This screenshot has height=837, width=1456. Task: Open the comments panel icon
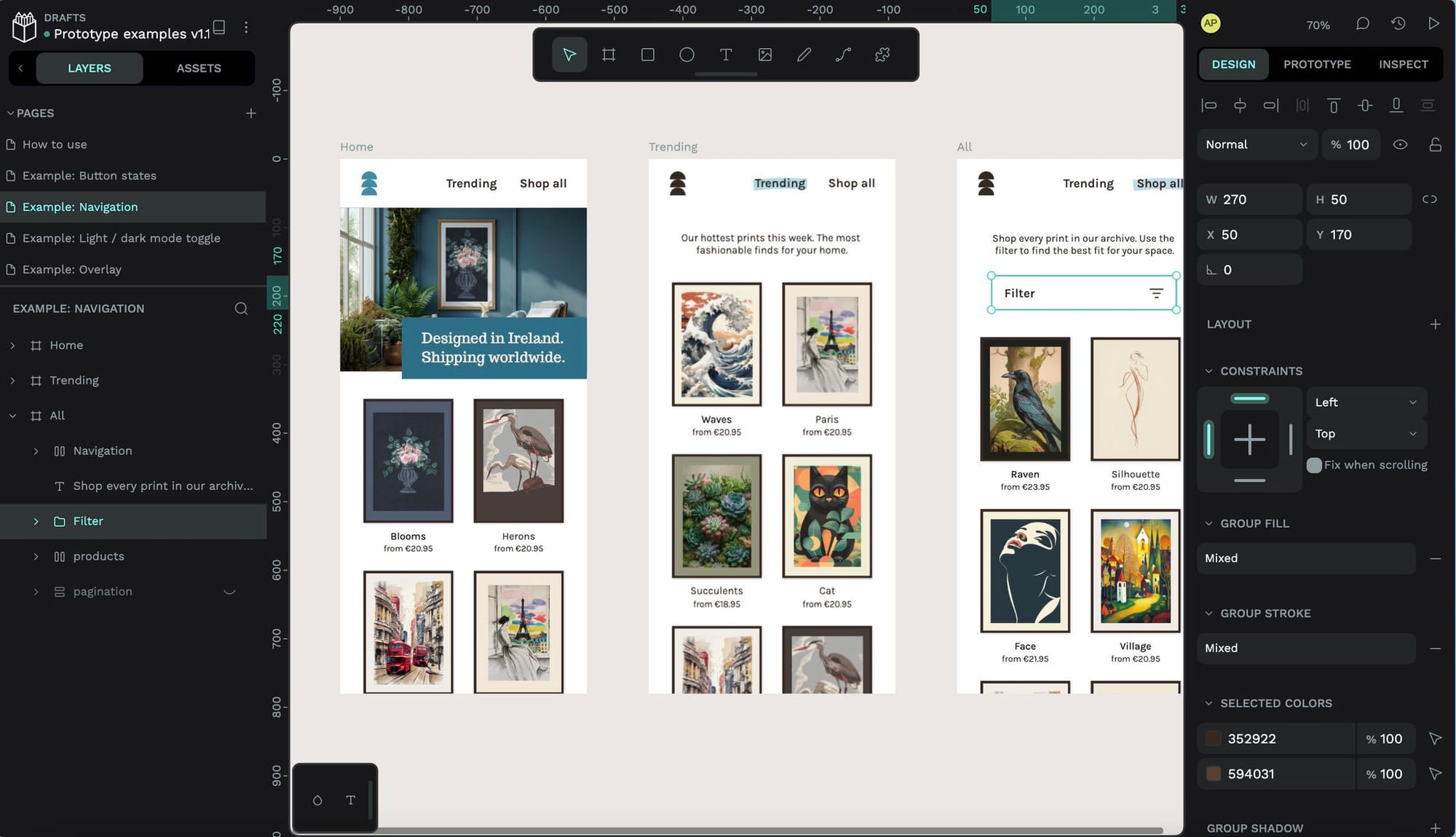click(1363, 23)
